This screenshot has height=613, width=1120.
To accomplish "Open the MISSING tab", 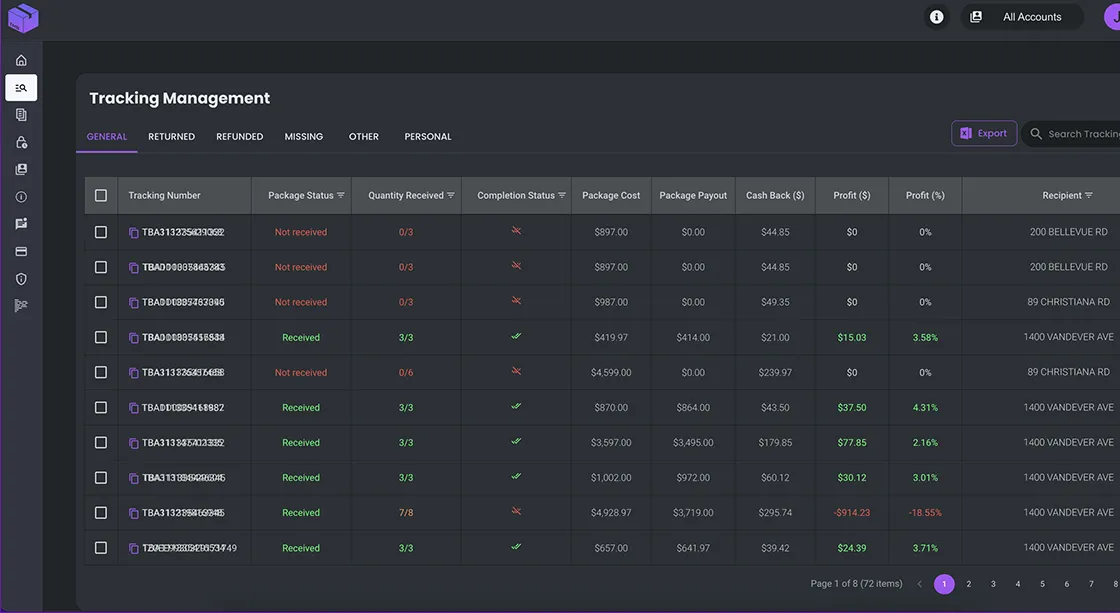I will coord(304,136).
